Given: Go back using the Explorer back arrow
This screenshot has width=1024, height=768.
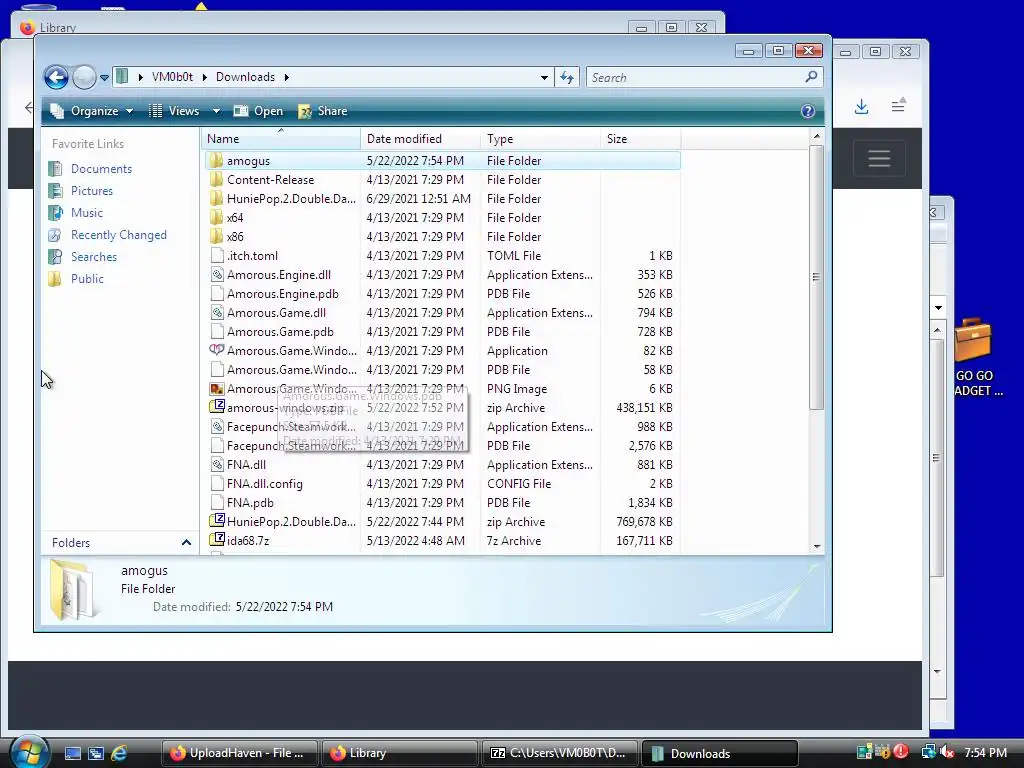Looking at the screenshot, I should click(56, 77).
